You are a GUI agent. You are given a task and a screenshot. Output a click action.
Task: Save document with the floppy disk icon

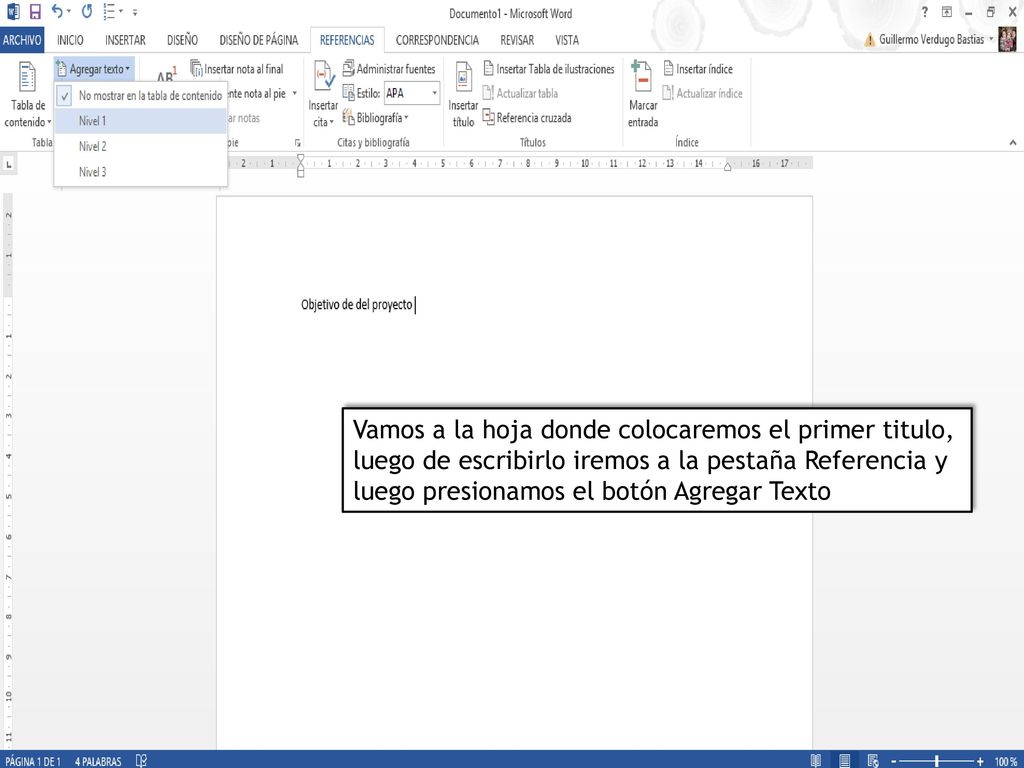point(35,12)
